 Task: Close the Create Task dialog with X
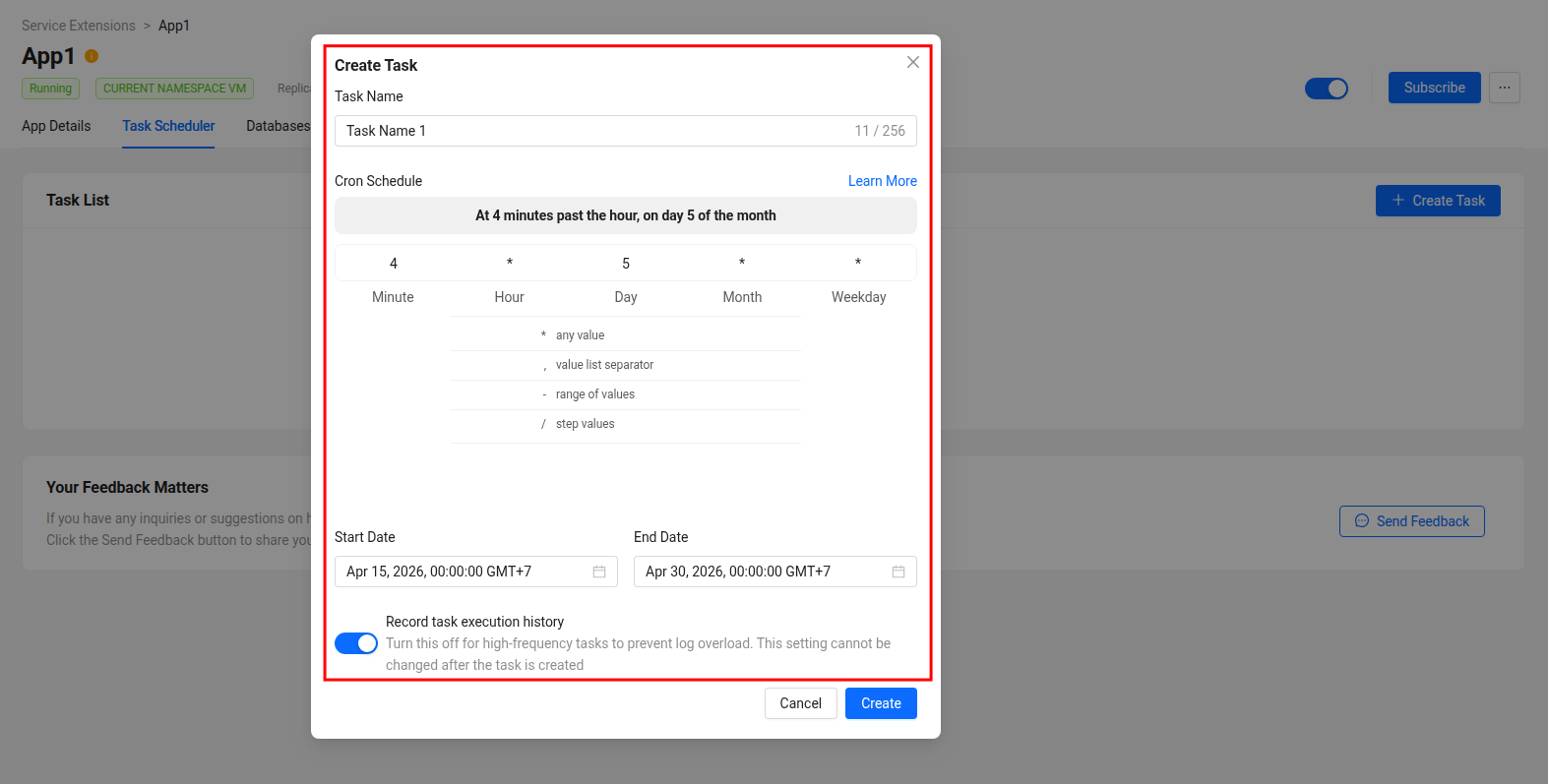913,62
